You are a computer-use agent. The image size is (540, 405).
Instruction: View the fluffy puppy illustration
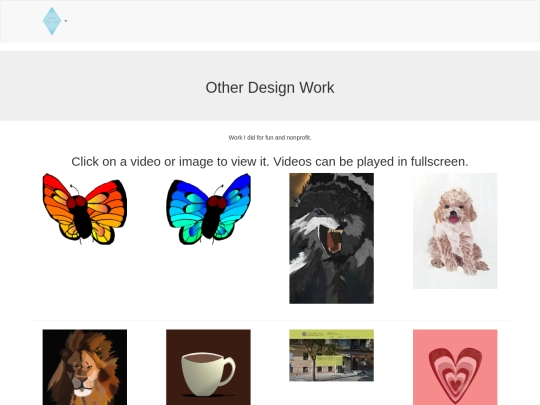455,231
